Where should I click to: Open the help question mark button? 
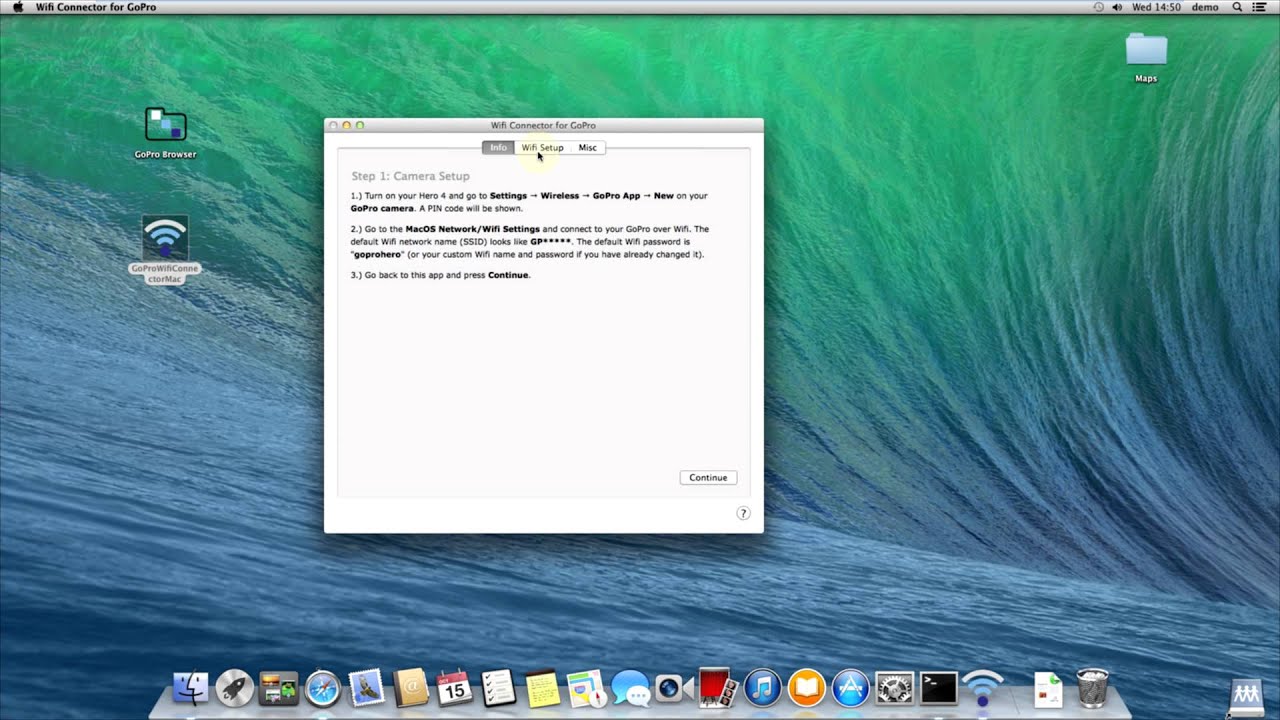[743, 513]
